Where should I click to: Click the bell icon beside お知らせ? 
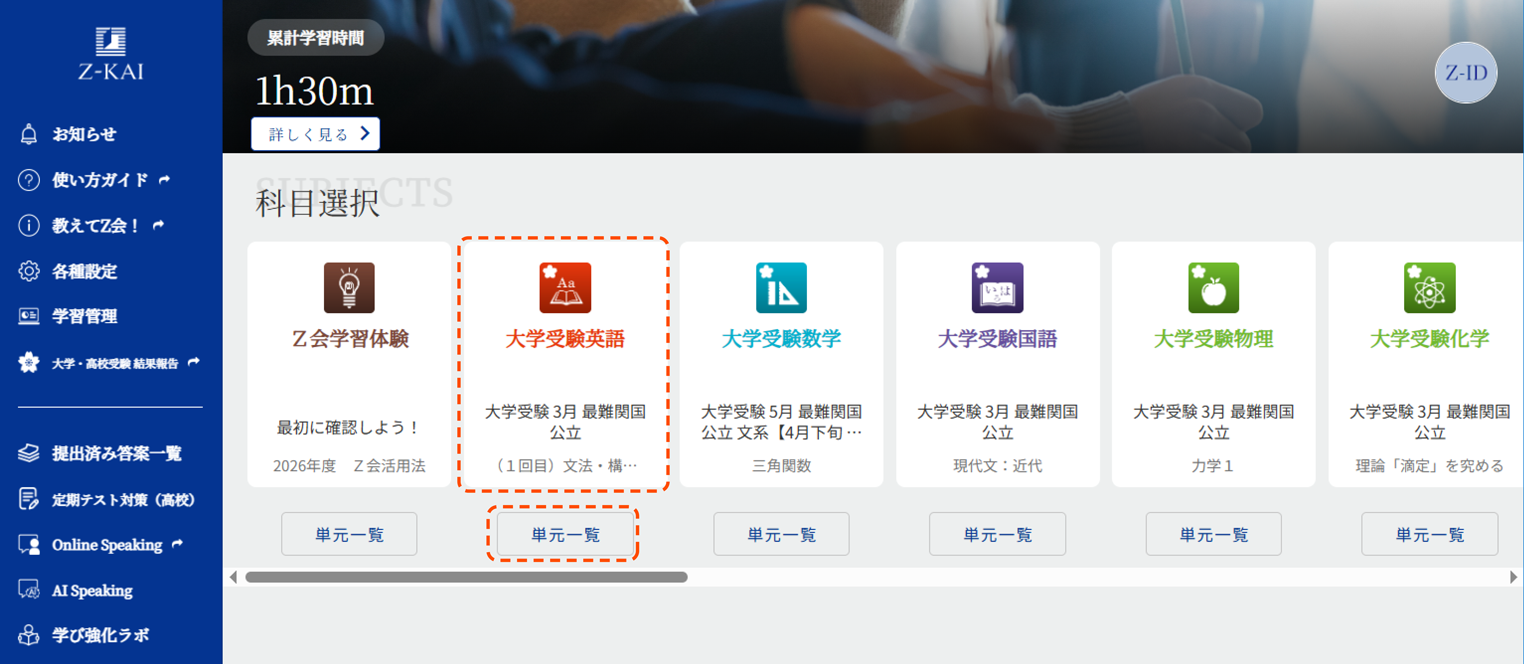tap(29, 134)
